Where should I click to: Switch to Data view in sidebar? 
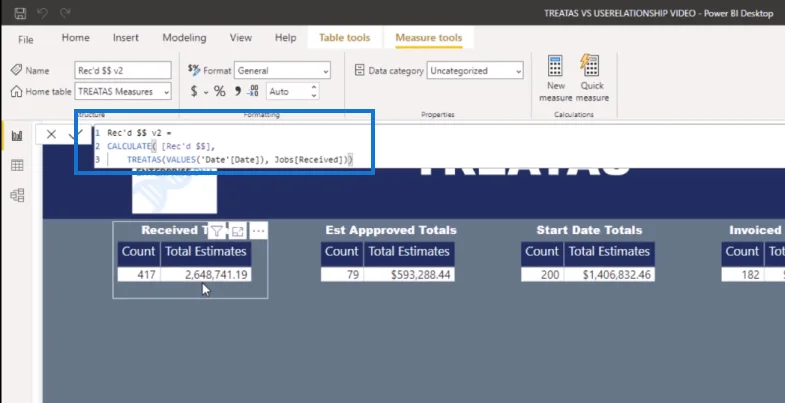(x=17, y=165)
